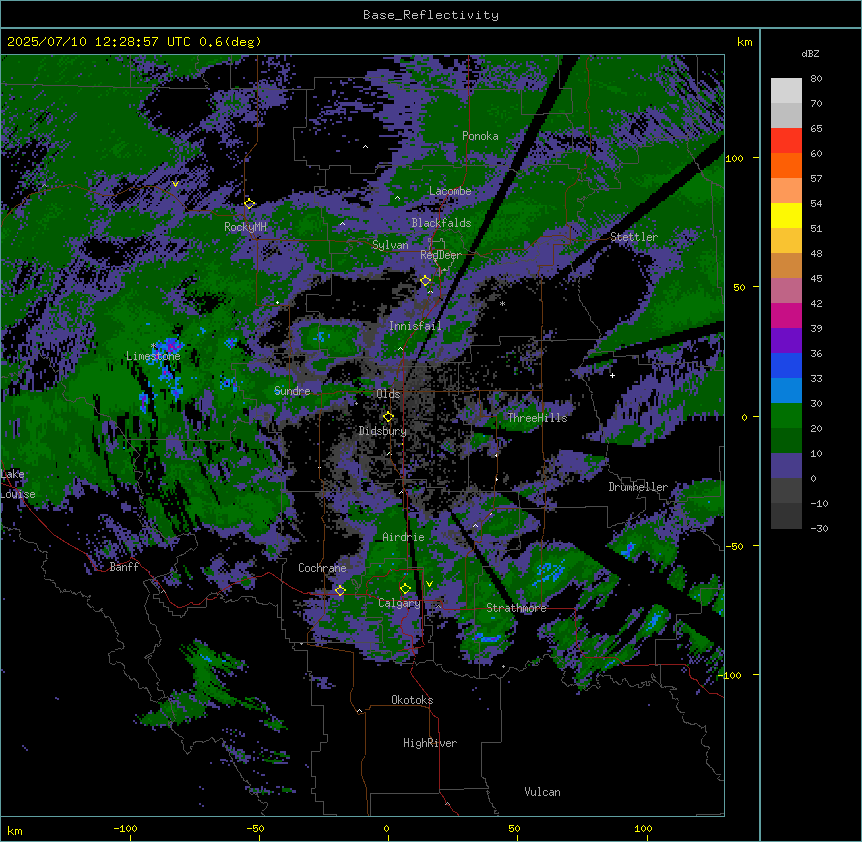The width and height of the screenshot is (862, 842).
Task: Click the Limestone label
Action: pyautogui.click(x=153, y=356)
